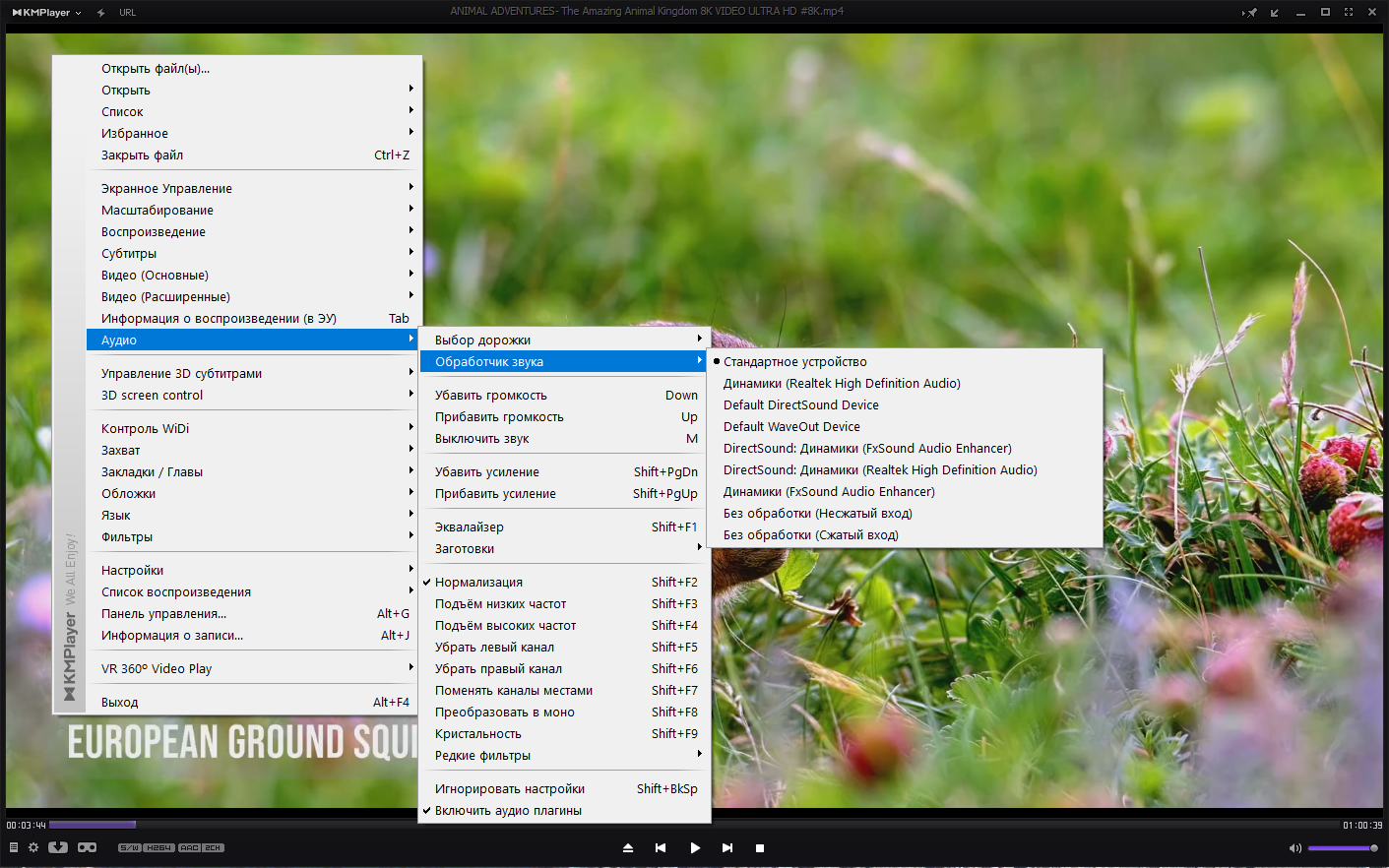Click the URL button in title bar
Image resolution: width=1389 pixels, height=868 pixels.
coord(127,13)
